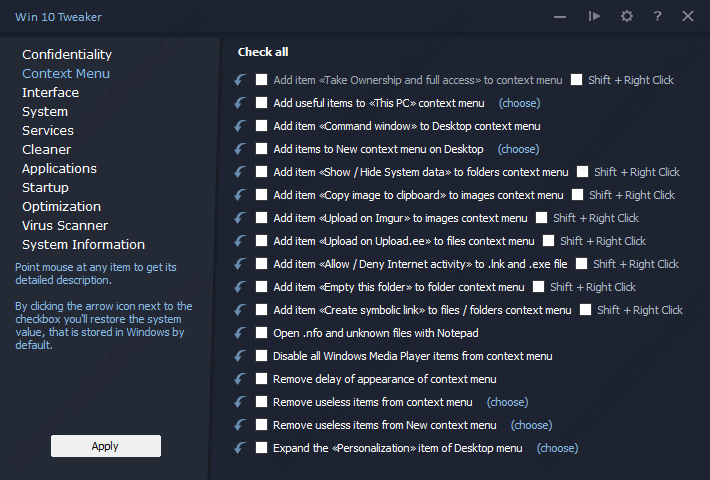
Task: Restore default for Create symbolic link item
Action: click(x=240, y=310)
